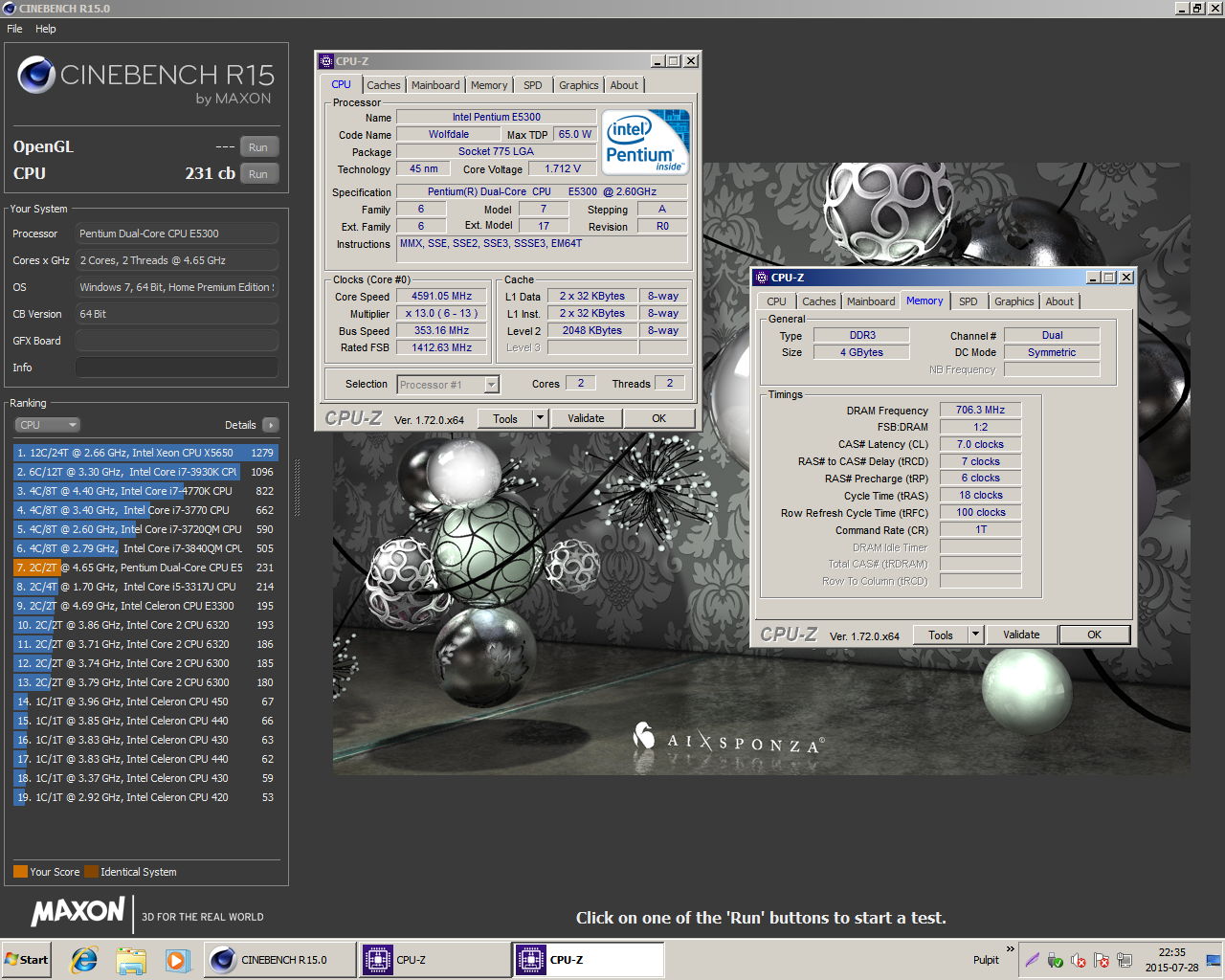Open the Windows Start button
The height and width of the screenshot is (980, 1225).
pyautogui.click(x=28, y=960)
